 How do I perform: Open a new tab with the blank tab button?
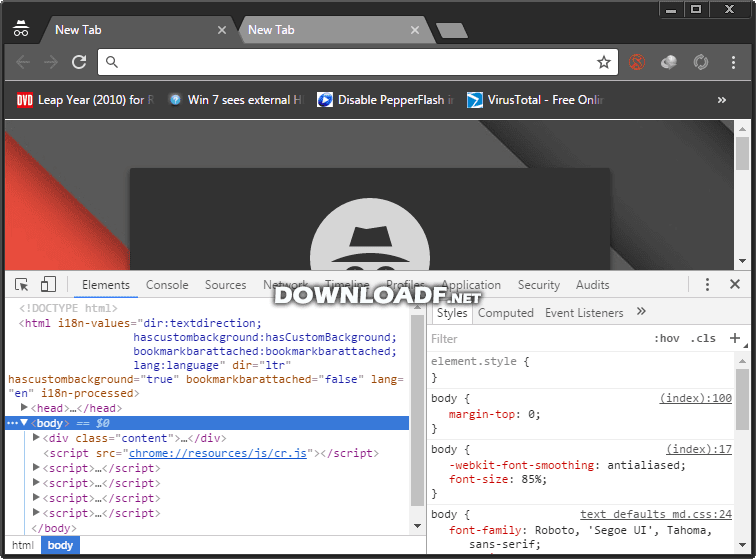point(452,30)
